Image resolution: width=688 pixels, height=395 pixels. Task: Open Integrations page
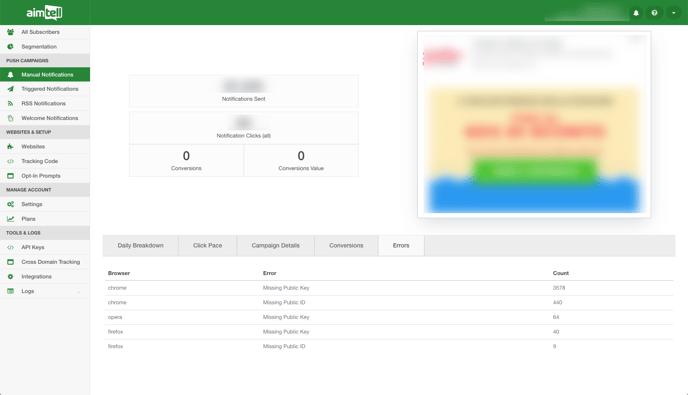point(45,276)
